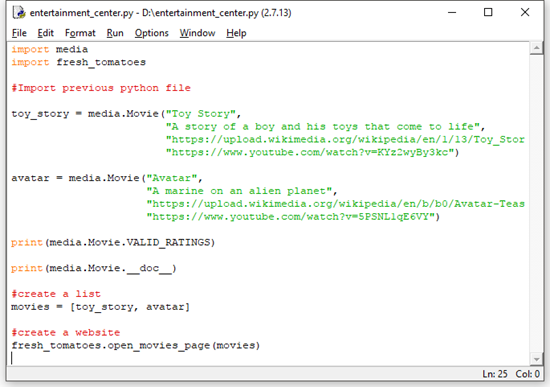Click the IDLE Python file icon in title bar

(19, 13)
